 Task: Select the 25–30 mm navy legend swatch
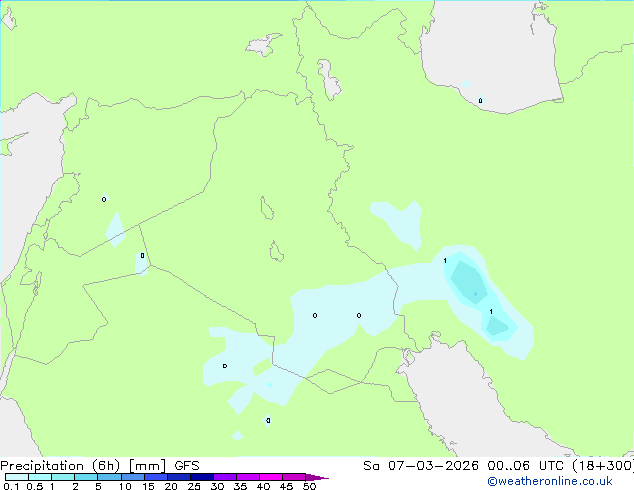click(x=201, y=477)
